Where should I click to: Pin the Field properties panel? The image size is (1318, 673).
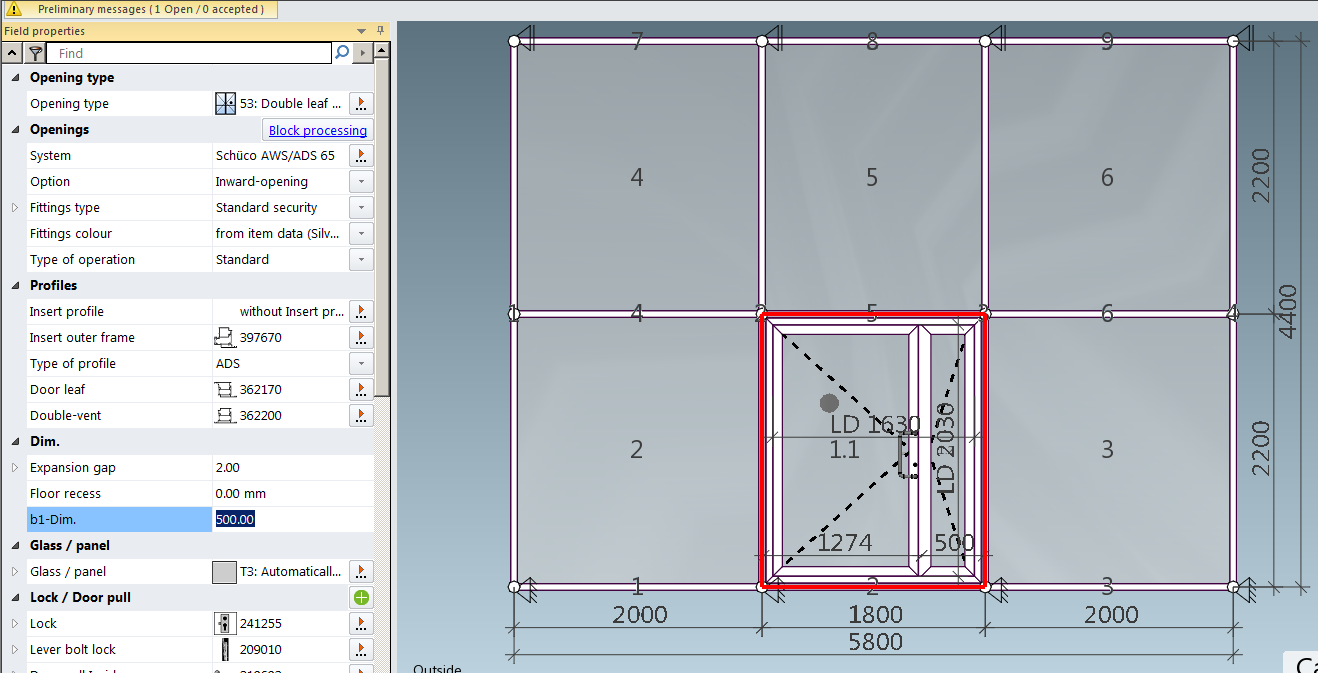coord(380,31)
